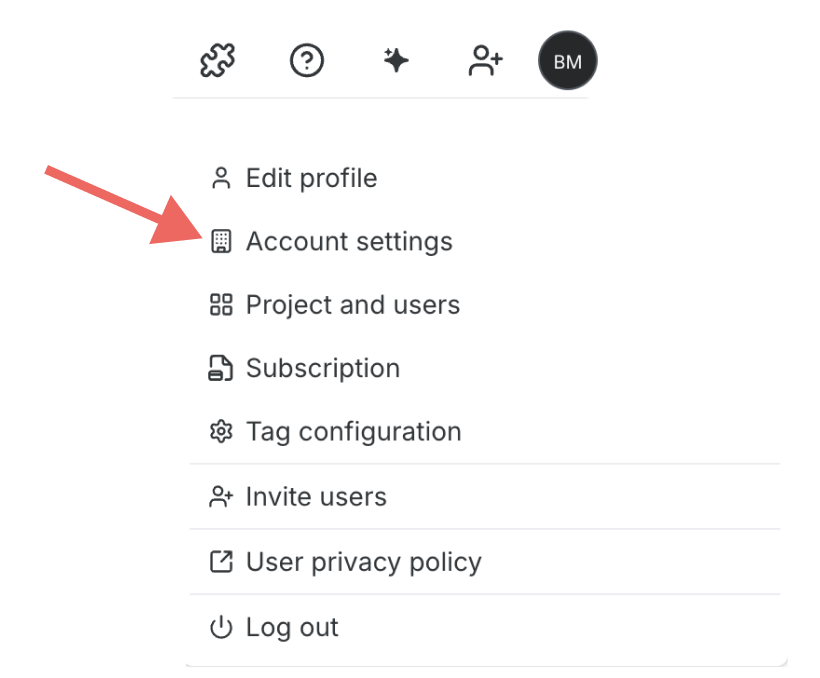
Task: Open the User privacy policy link
Action: [486, 562]
